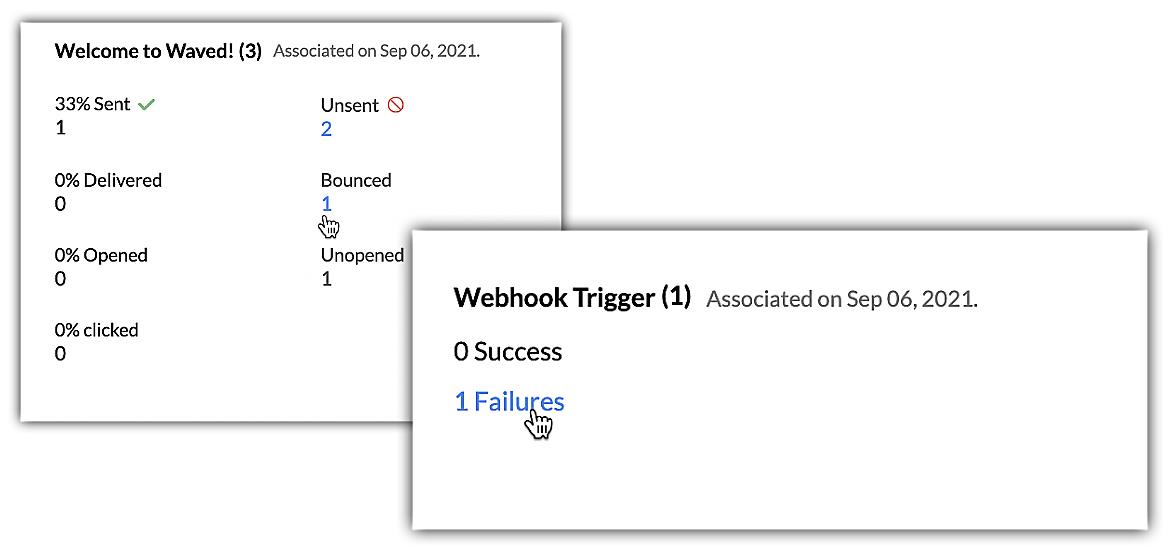The image size is (1168, 550).
Task: Click the 33% Sent label
Action: (x=93, y=104)
